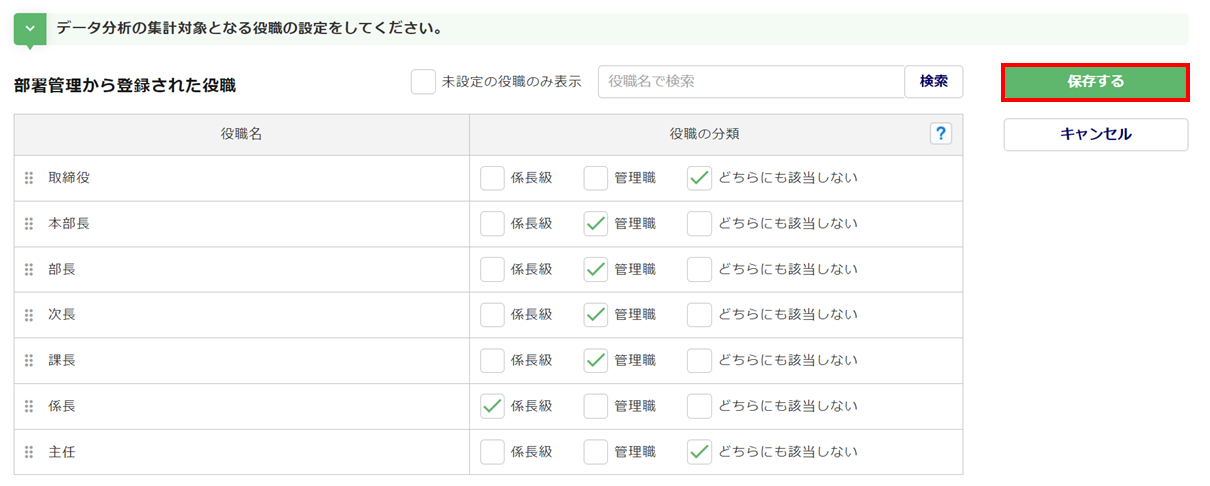
Task: Click the drag handle beside 取締役
Action: [x=29, y=178]
